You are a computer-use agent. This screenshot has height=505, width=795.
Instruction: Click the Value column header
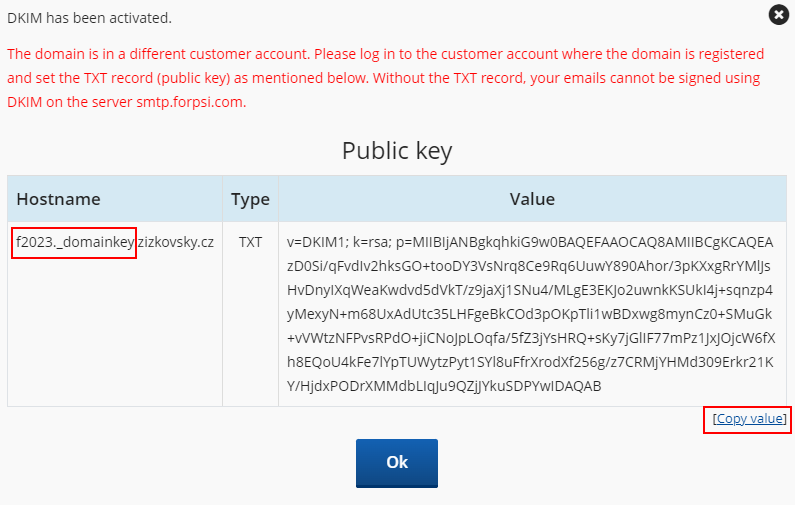532,199
